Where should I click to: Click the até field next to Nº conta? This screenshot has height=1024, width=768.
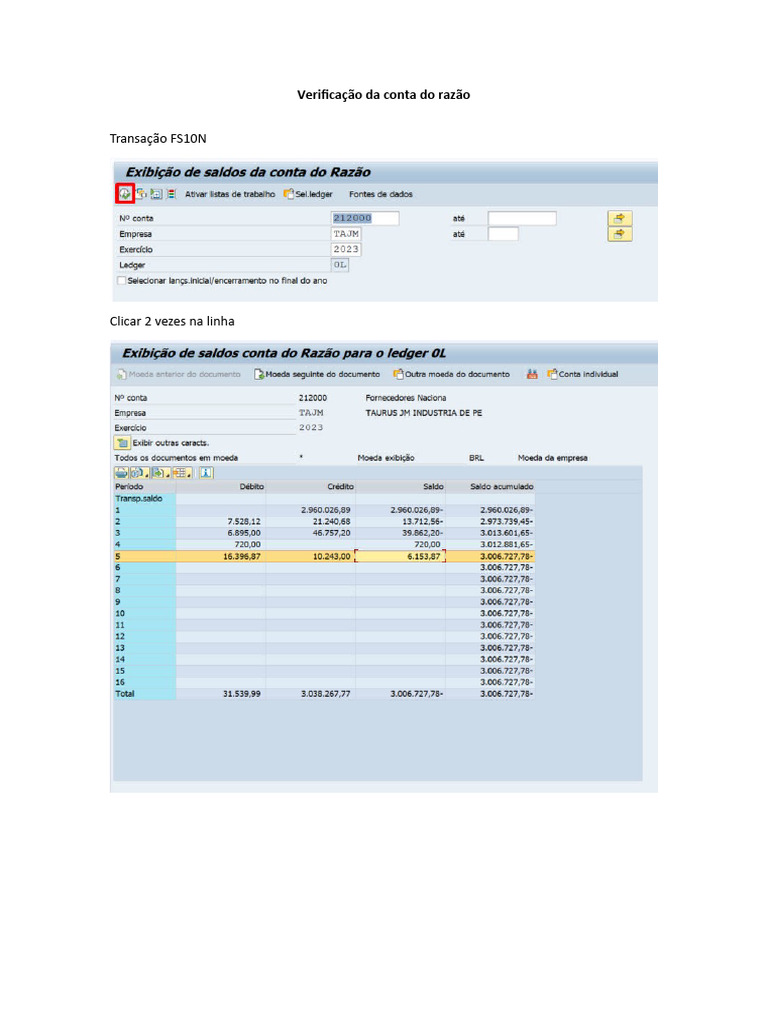click(522, 218)
